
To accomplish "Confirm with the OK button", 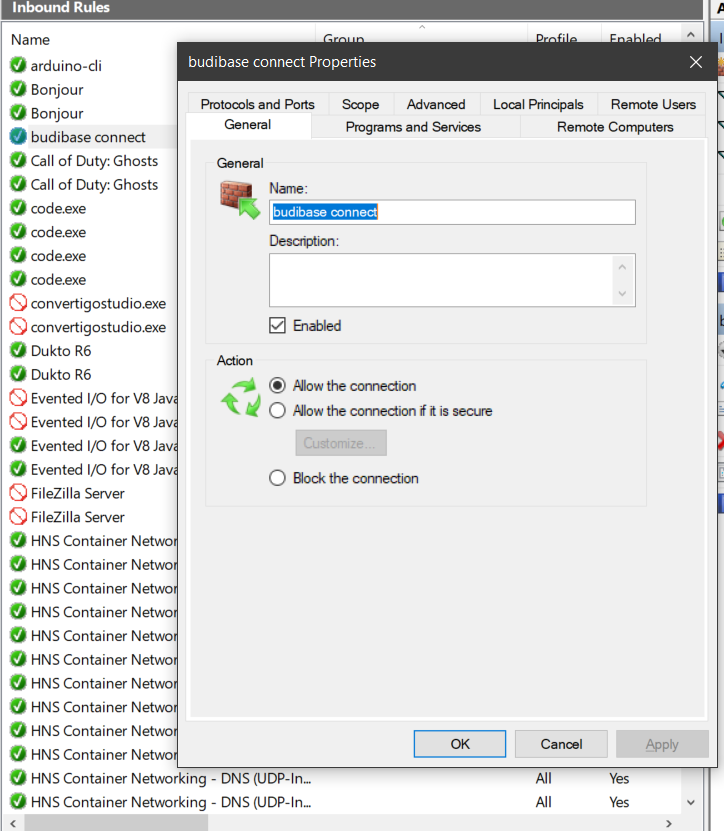I will tap(460, 744).
